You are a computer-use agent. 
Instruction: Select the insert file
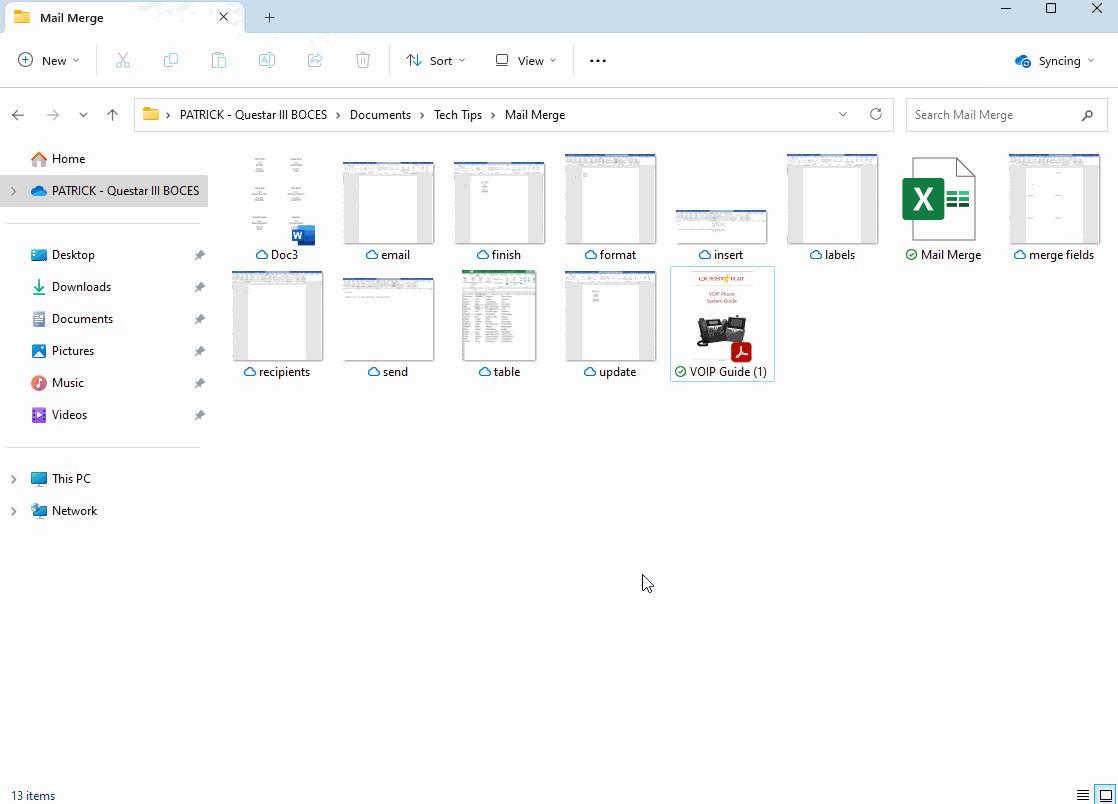point(721,235)
